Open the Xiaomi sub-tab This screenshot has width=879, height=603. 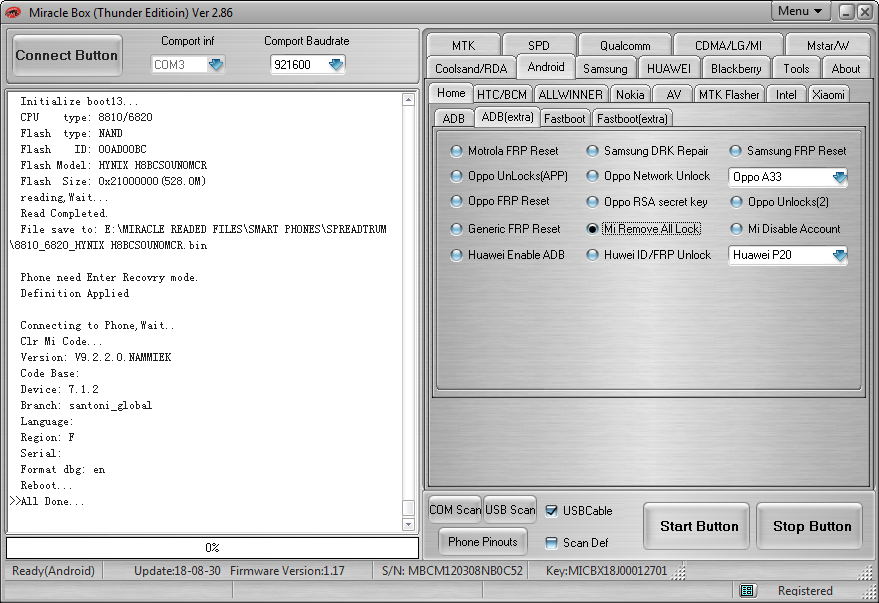point(828,95)
